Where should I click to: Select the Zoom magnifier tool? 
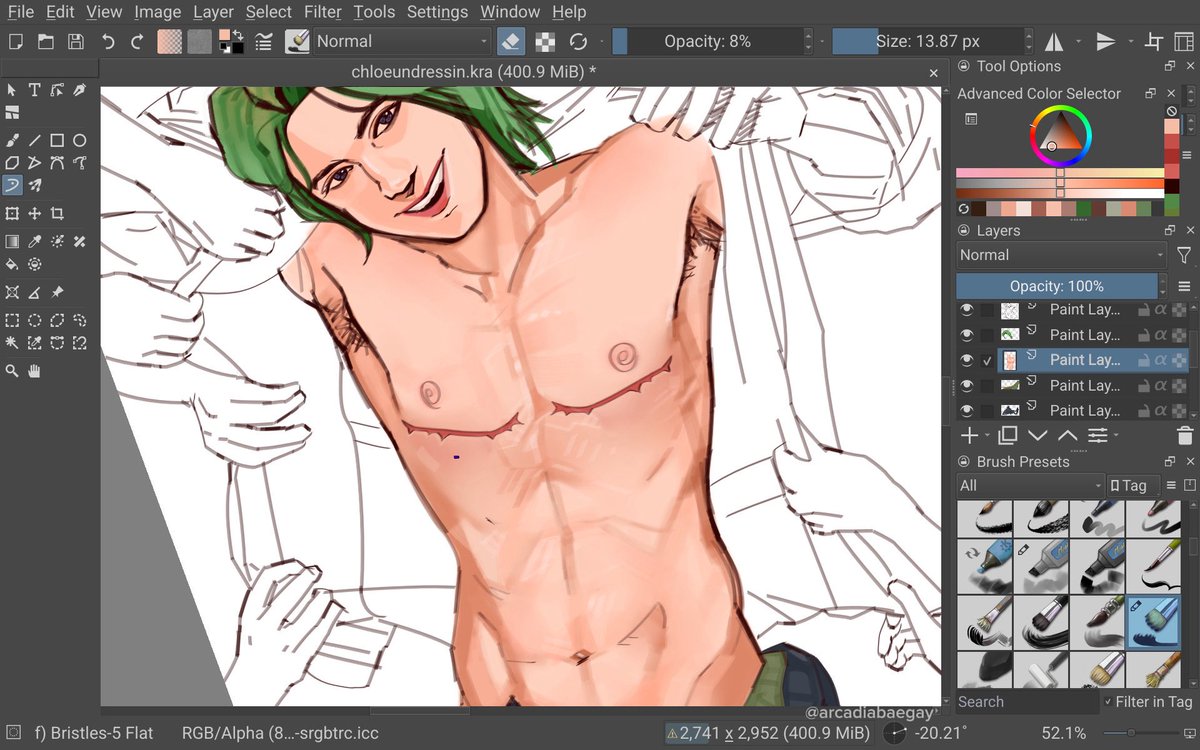point(12,371)
